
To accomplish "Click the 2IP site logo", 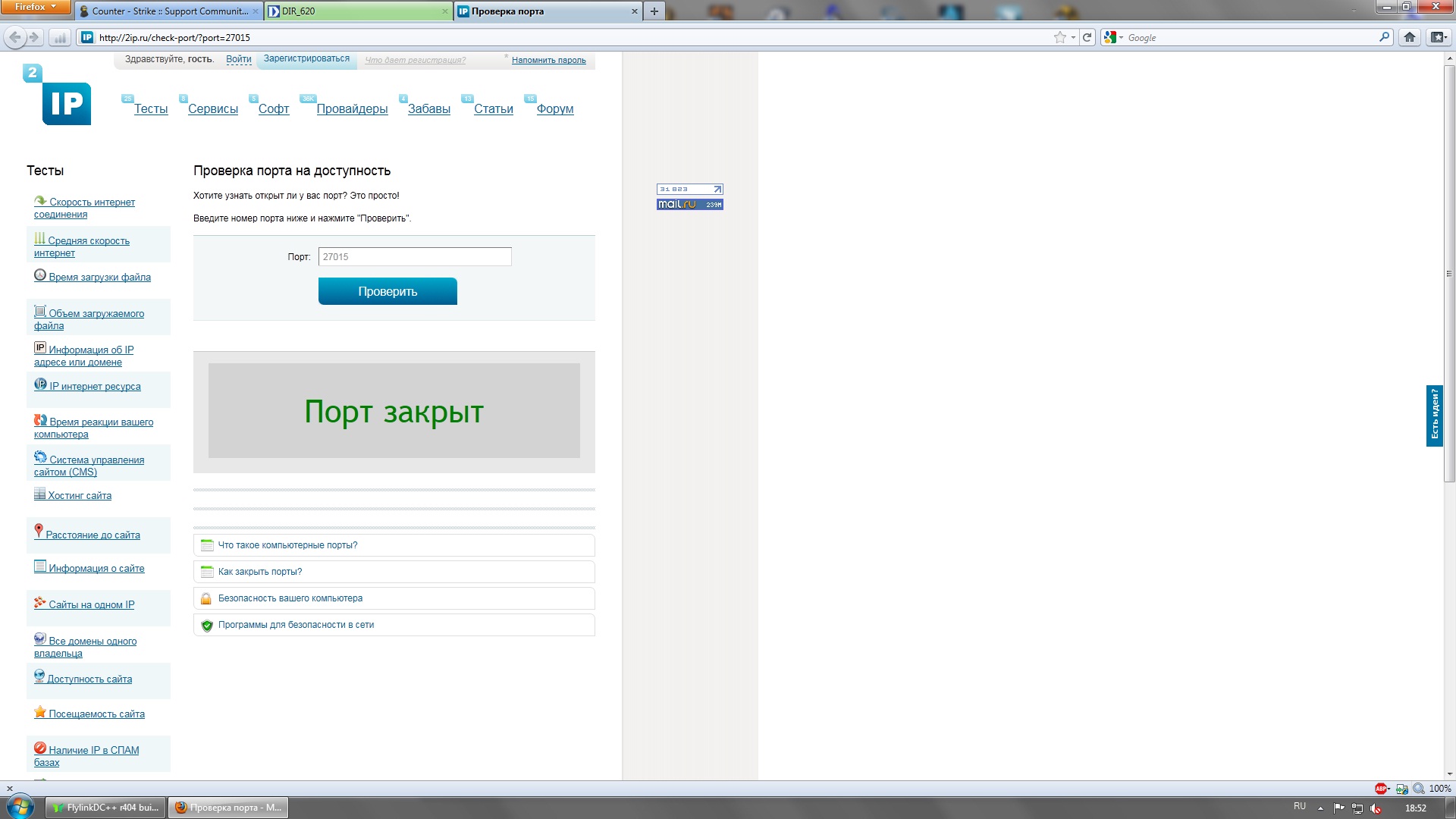I will pos(57,95).
